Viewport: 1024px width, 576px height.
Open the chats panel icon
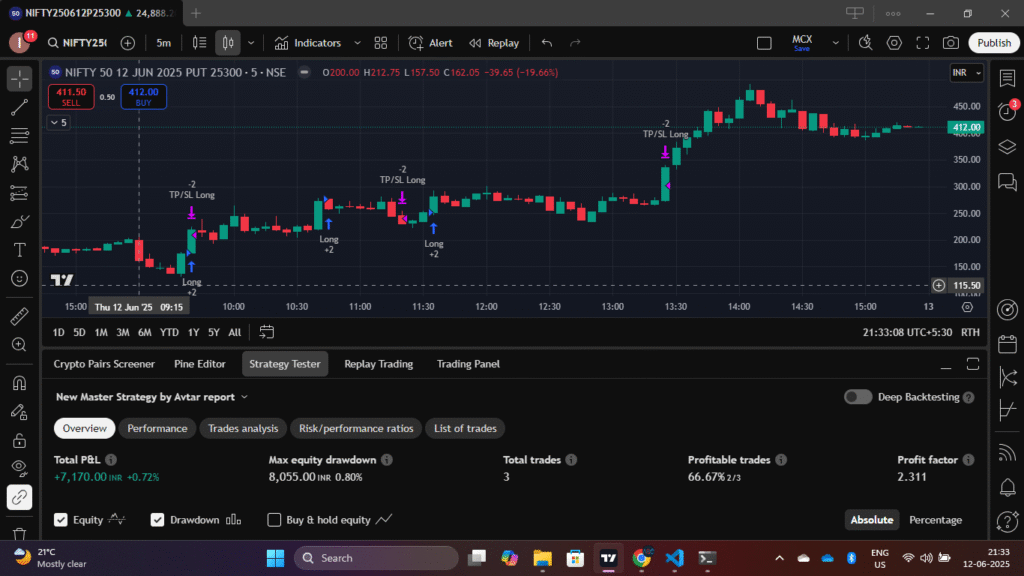click(1008, 182)
